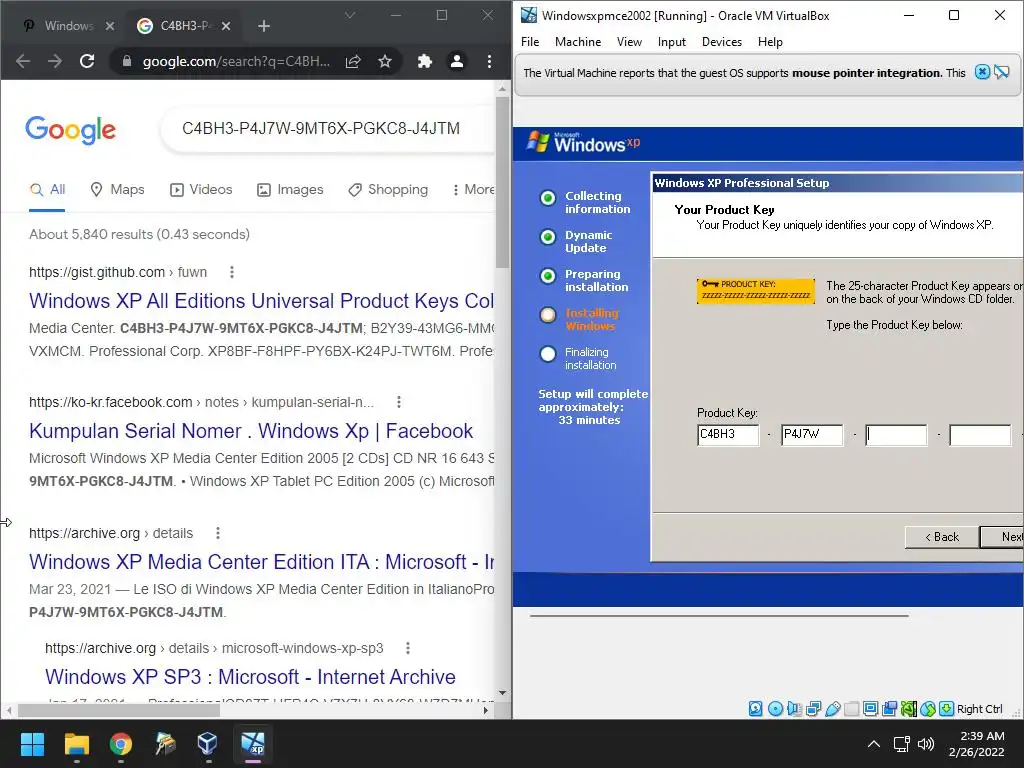The image size is (1024, 768).
Task: Click the shared folders icon in VirtualBox status bar
Action: [852, 709]
